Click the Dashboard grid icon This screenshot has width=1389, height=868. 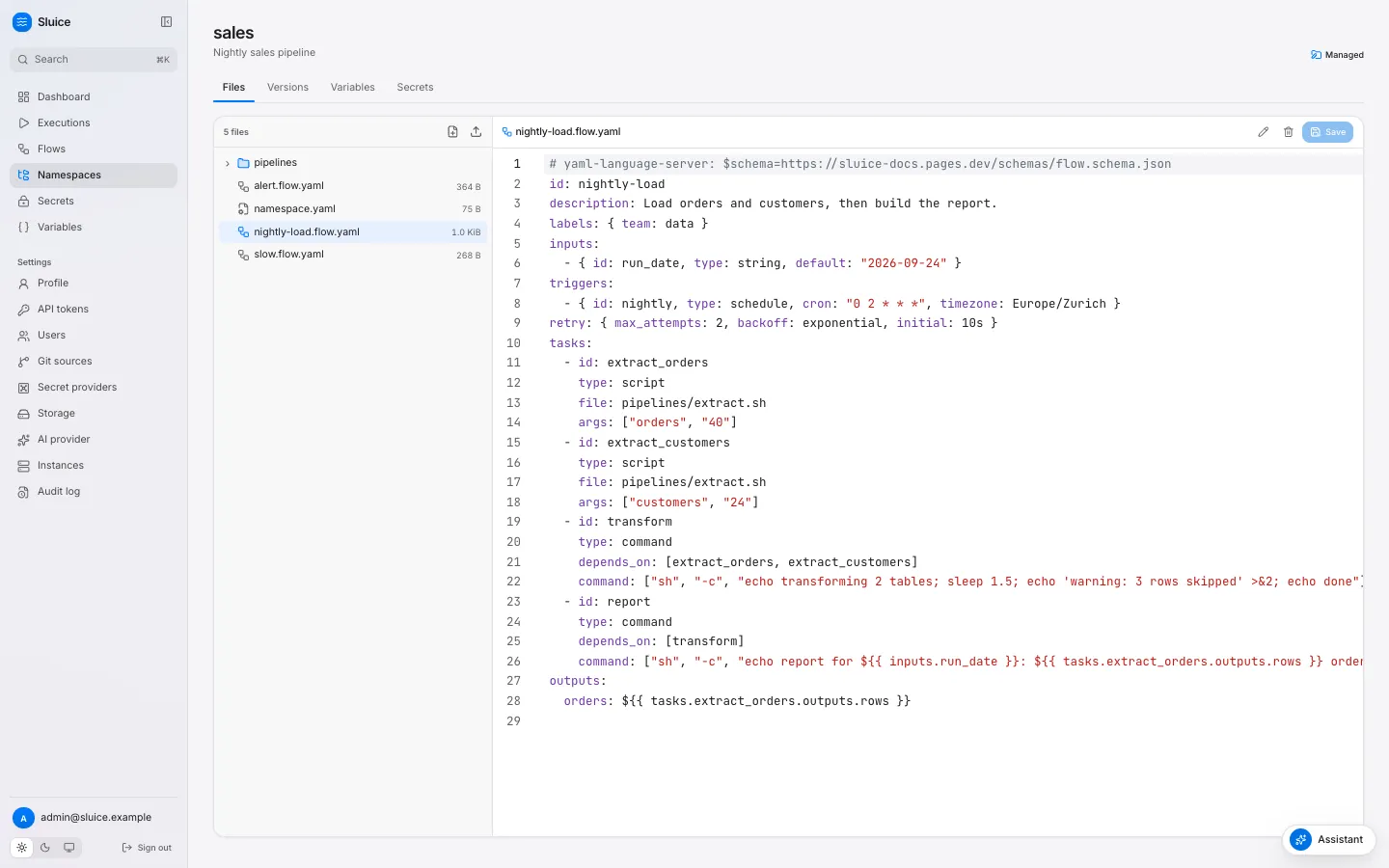tap(23, 96)
